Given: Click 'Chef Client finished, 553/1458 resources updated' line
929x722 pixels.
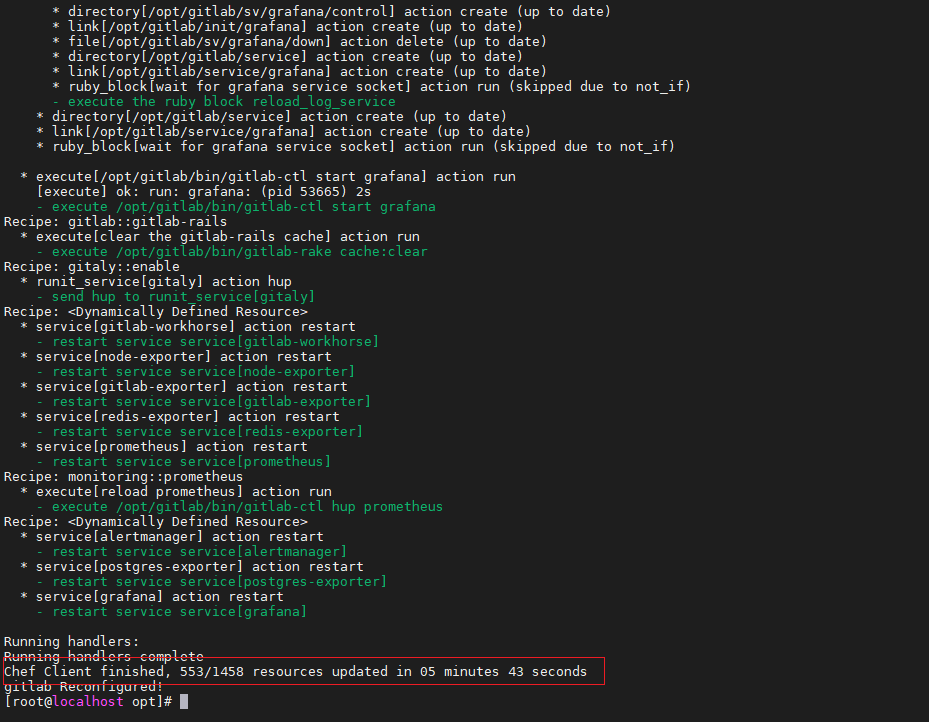Looking at the screenshot, I should (x=295, y=672).
